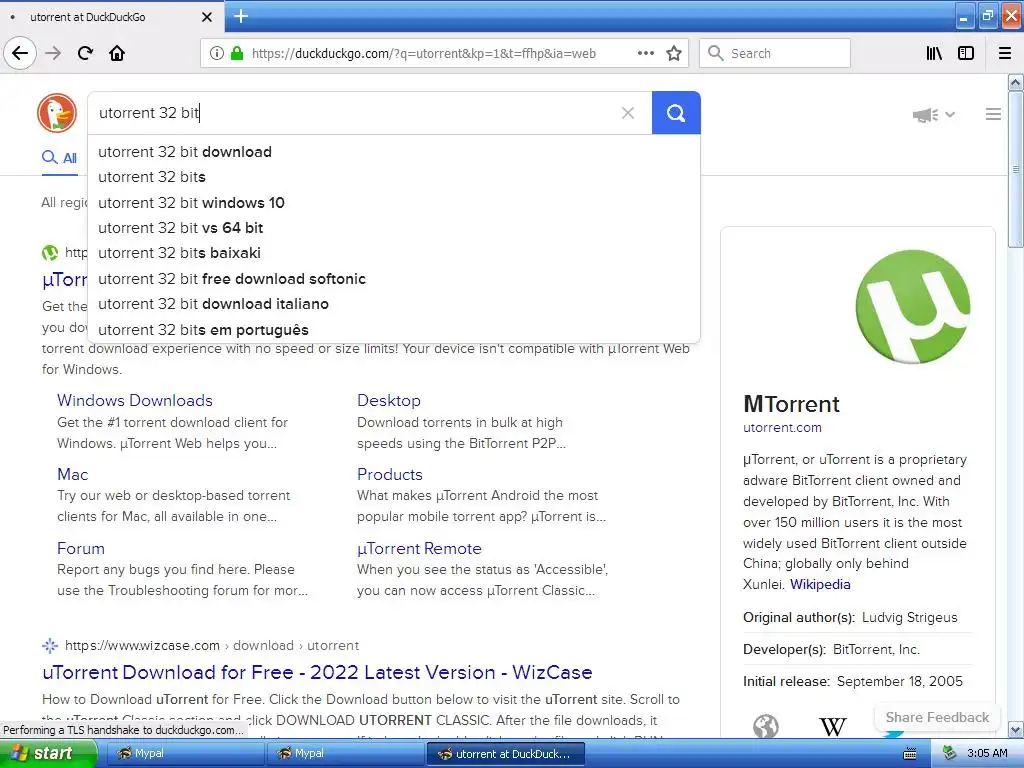Screen dimensions: 1024x768
Task: Open the megaphone feedback dropdown
Action: tap(934, 115)
